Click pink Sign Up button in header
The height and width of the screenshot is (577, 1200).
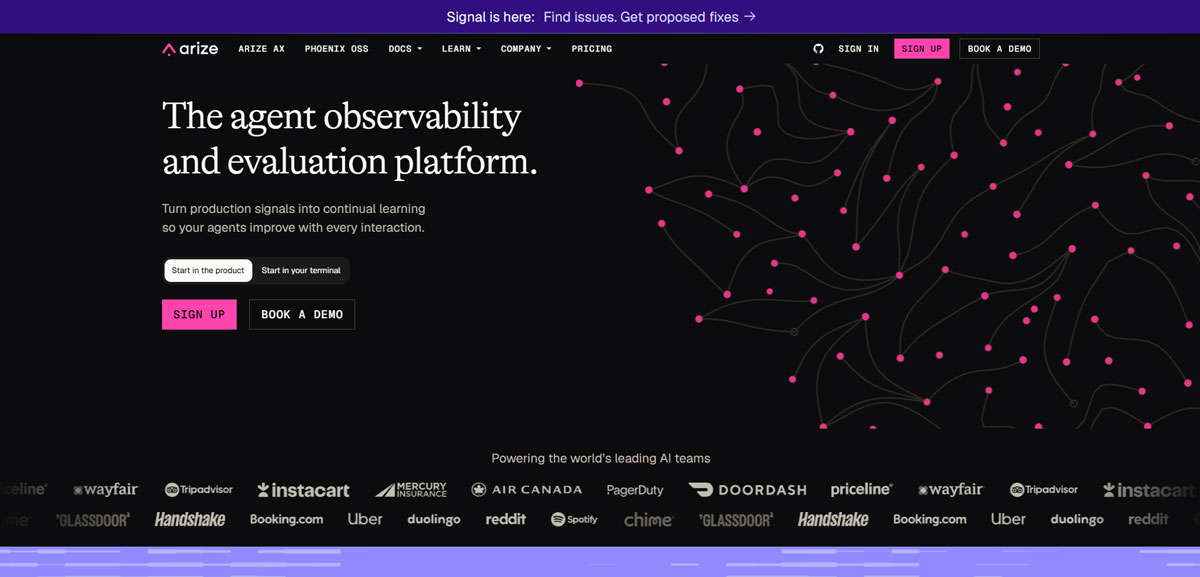click(x=921, y=48)
